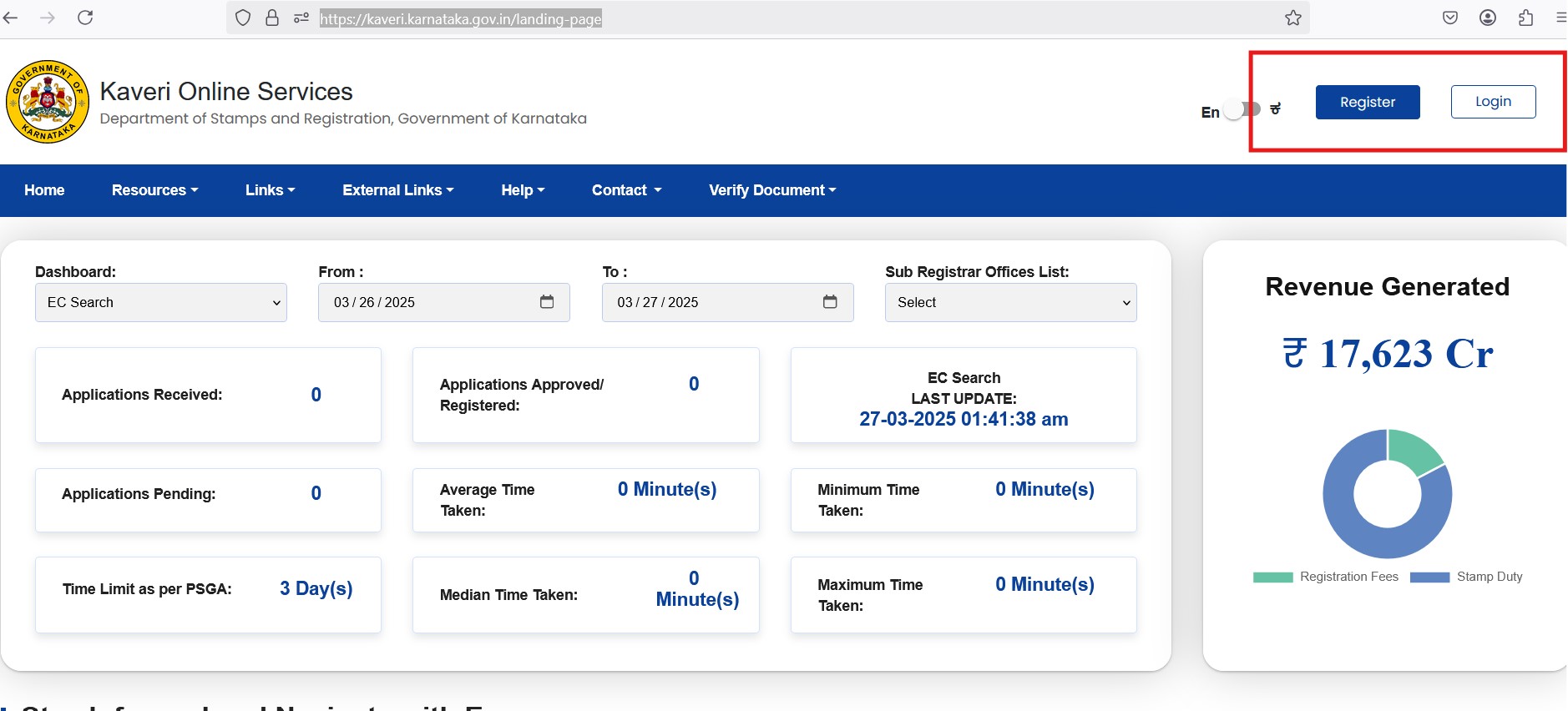Expand the Resources menu
This screenshot has height=711, width=1568.
pyautogui.click(x=155, y=190)
